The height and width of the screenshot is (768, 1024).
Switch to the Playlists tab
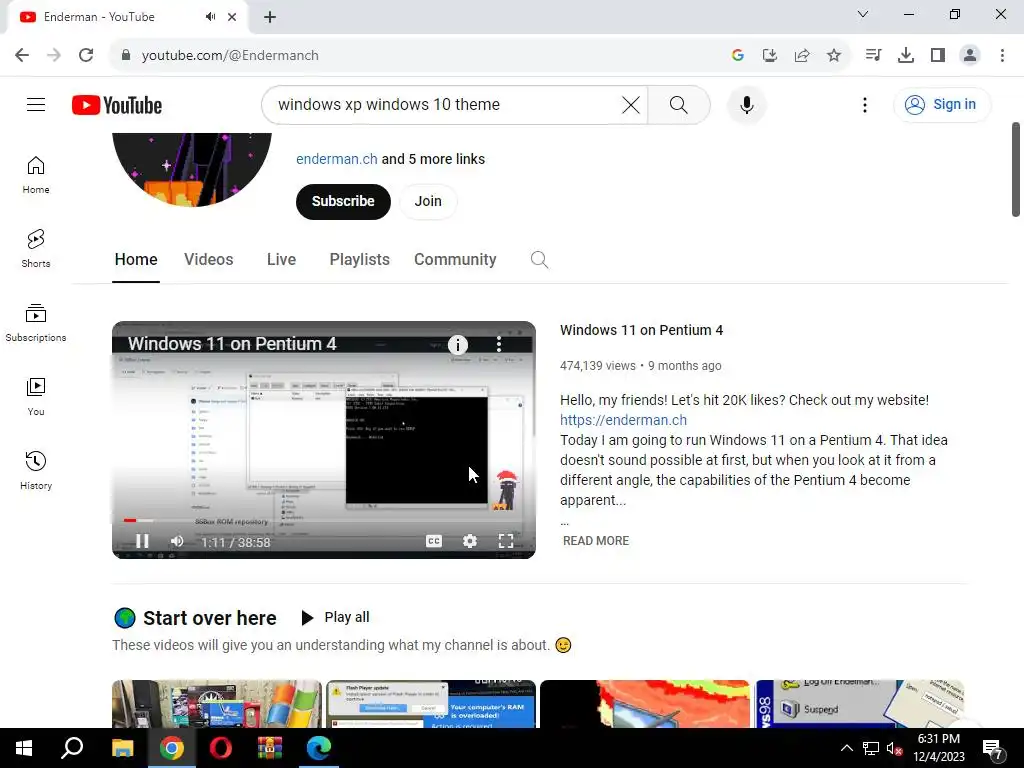359,260
